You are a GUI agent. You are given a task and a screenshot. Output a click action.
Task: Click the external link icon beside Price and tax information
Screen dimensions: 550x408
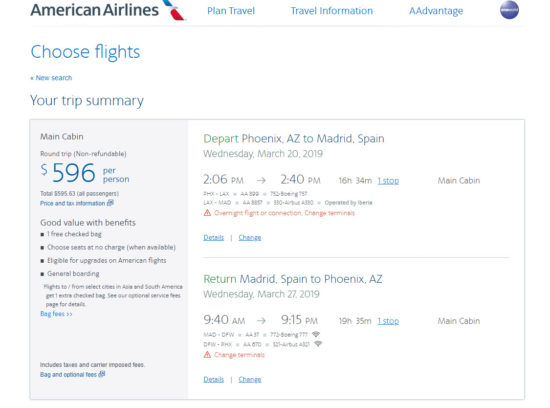[110, 203]
